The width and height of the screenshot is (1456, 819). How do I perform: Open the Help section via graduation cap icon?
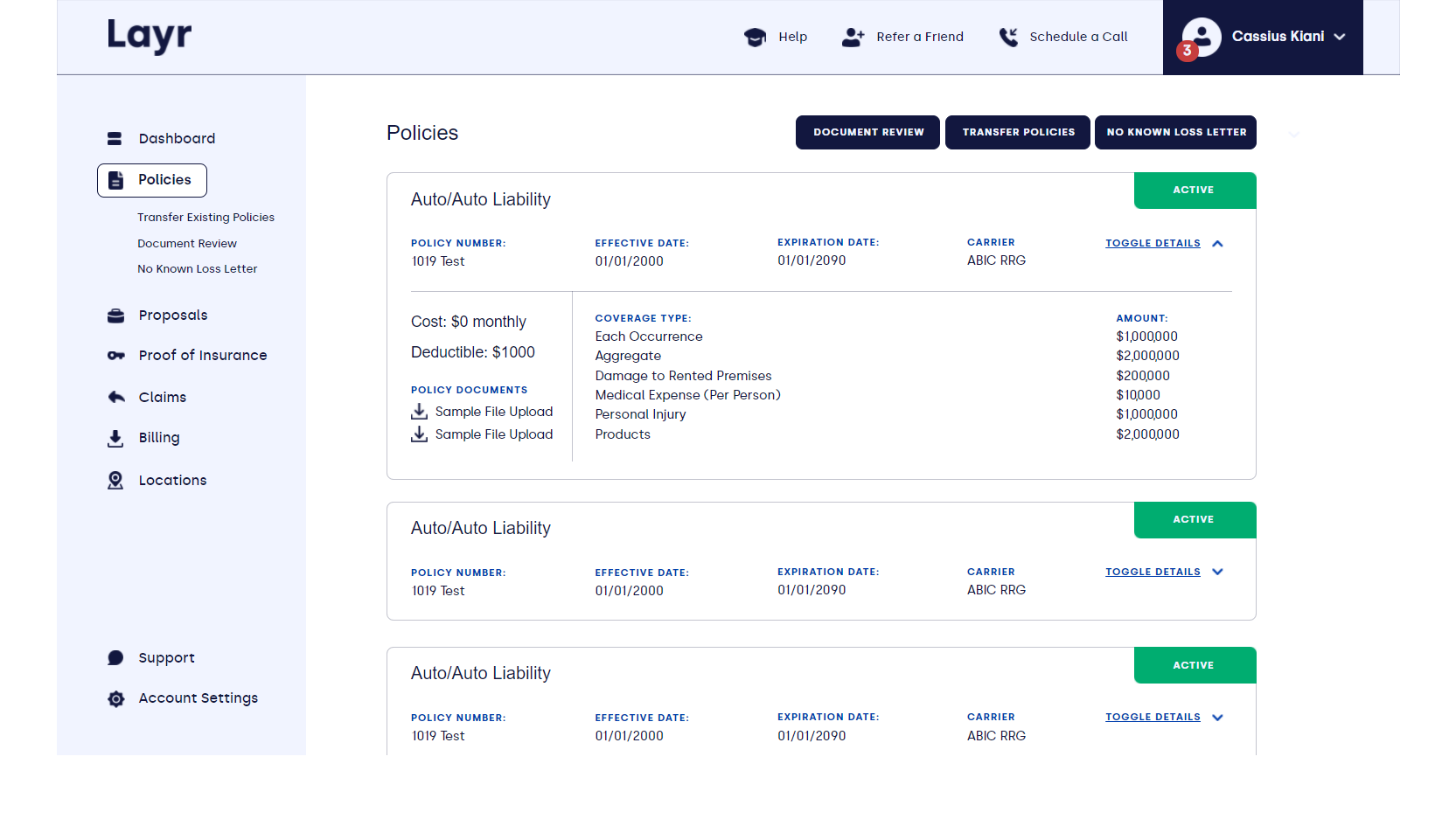[x=752, y=37]
